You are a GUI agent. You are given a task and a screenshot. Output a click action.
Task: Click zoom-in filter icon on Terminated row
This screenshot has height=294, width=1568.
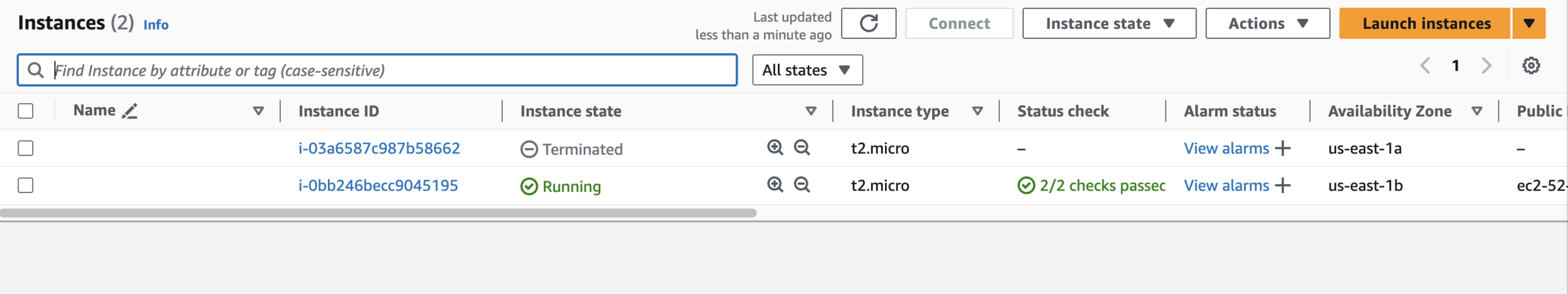[775, 147]
